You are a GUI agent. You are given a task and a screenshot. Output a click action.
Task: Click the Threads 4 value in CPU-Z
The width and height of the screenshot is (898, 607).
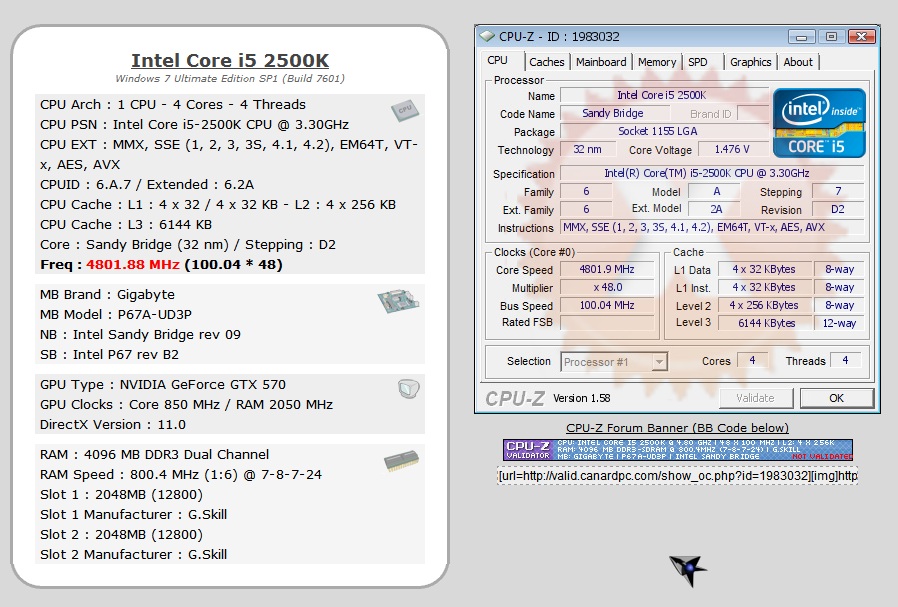click(x=845, y=360)
